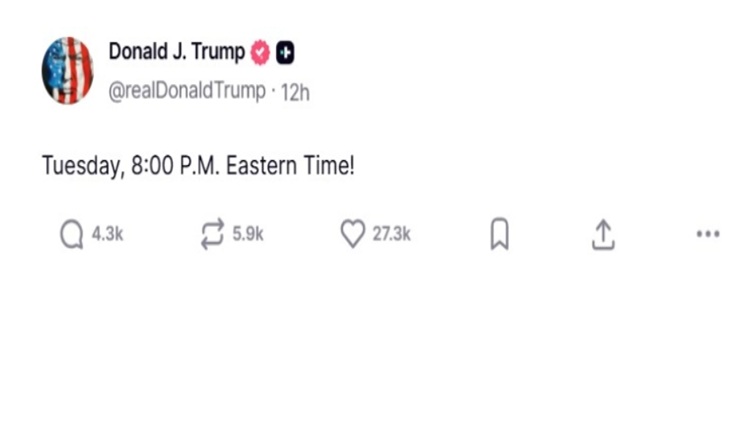Open the @realDonaldTrump handle link
This screenshot has height=430, width=750.
pyautogui.click(x=186, y=91)
